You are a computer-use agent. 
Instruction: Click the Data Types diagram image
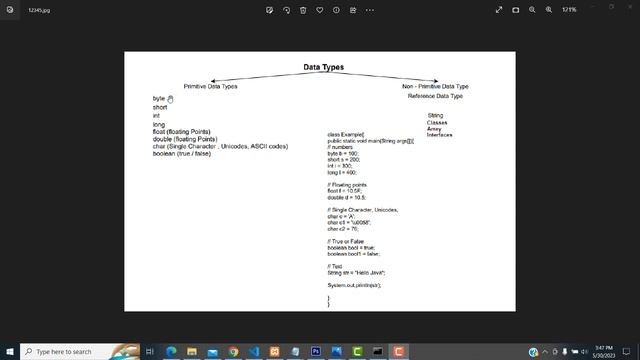tap(320, 181)
